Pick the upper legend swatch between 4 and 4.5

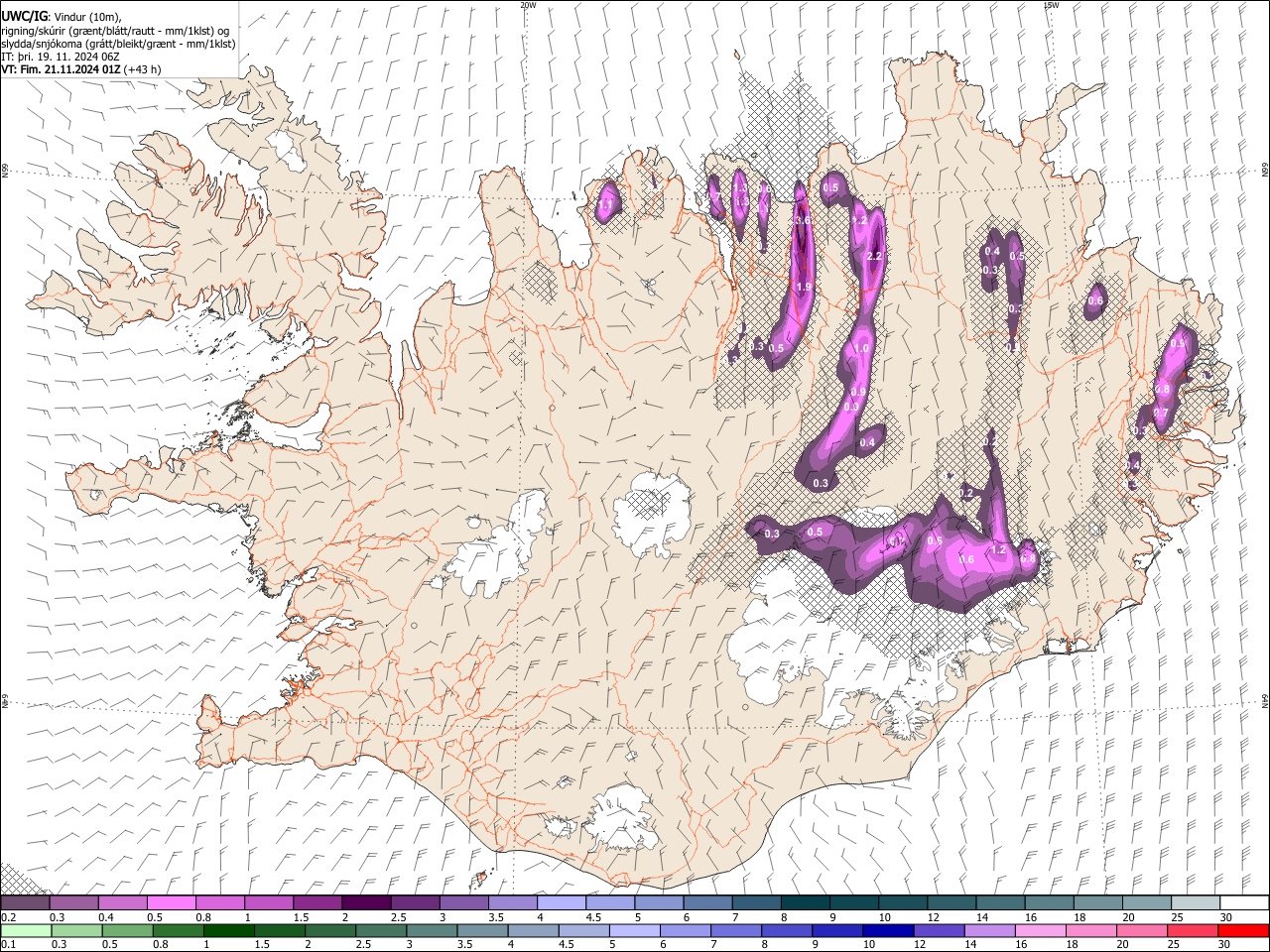click(561, 903)
